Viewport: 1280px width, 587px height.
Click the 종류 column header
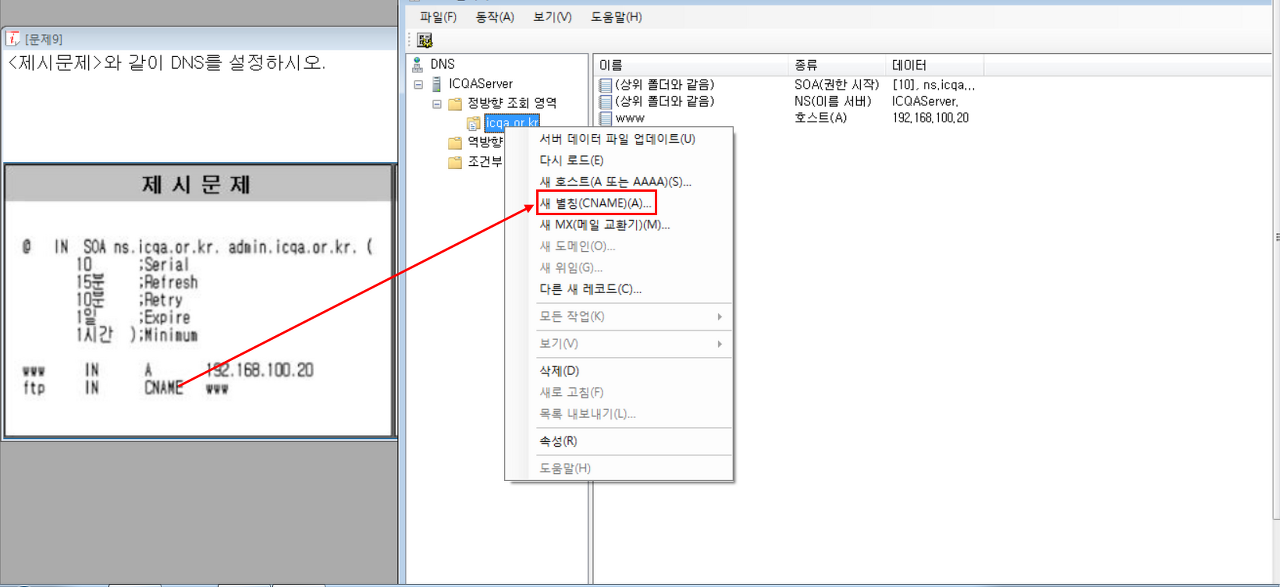(x=839, y=65)
